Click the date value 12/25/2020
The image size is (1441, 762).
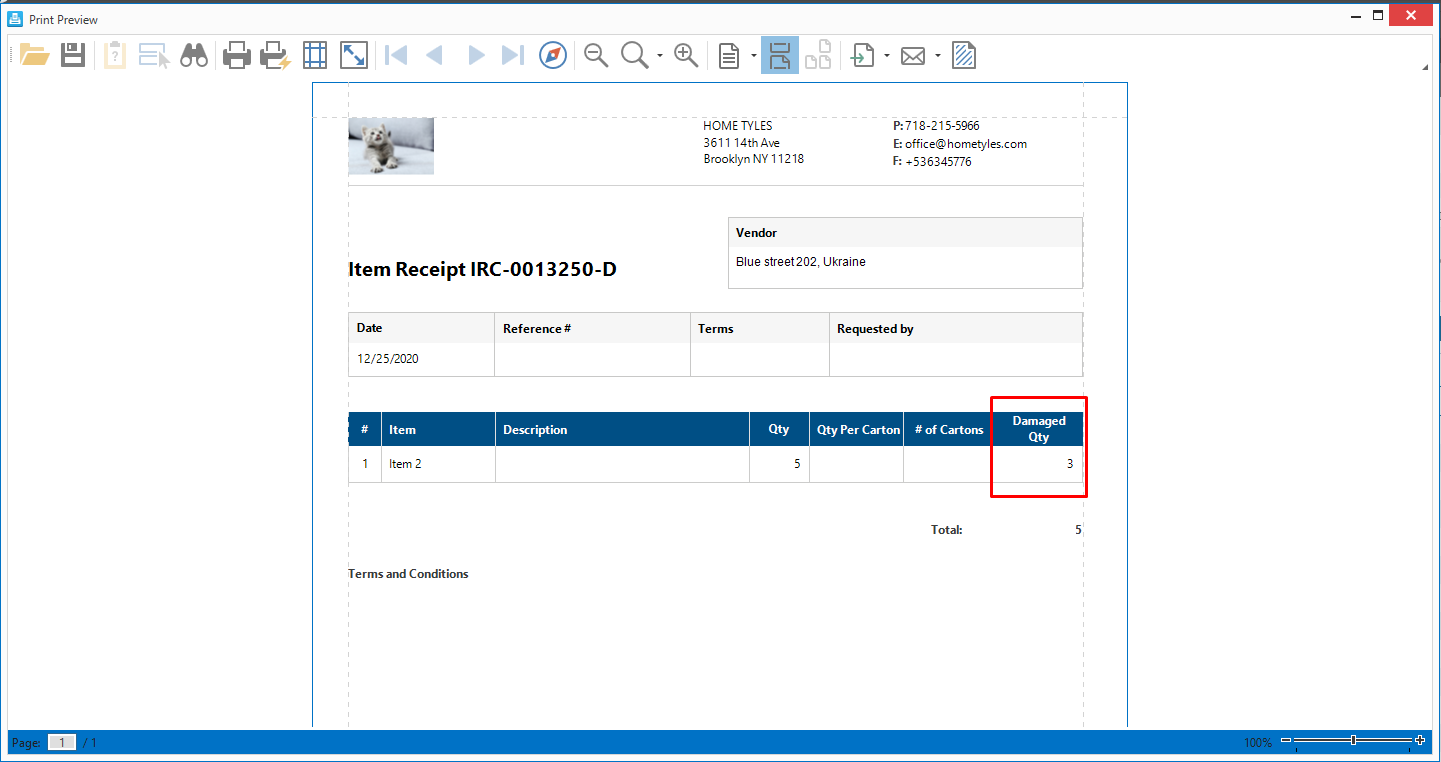(x=388, y=358)
